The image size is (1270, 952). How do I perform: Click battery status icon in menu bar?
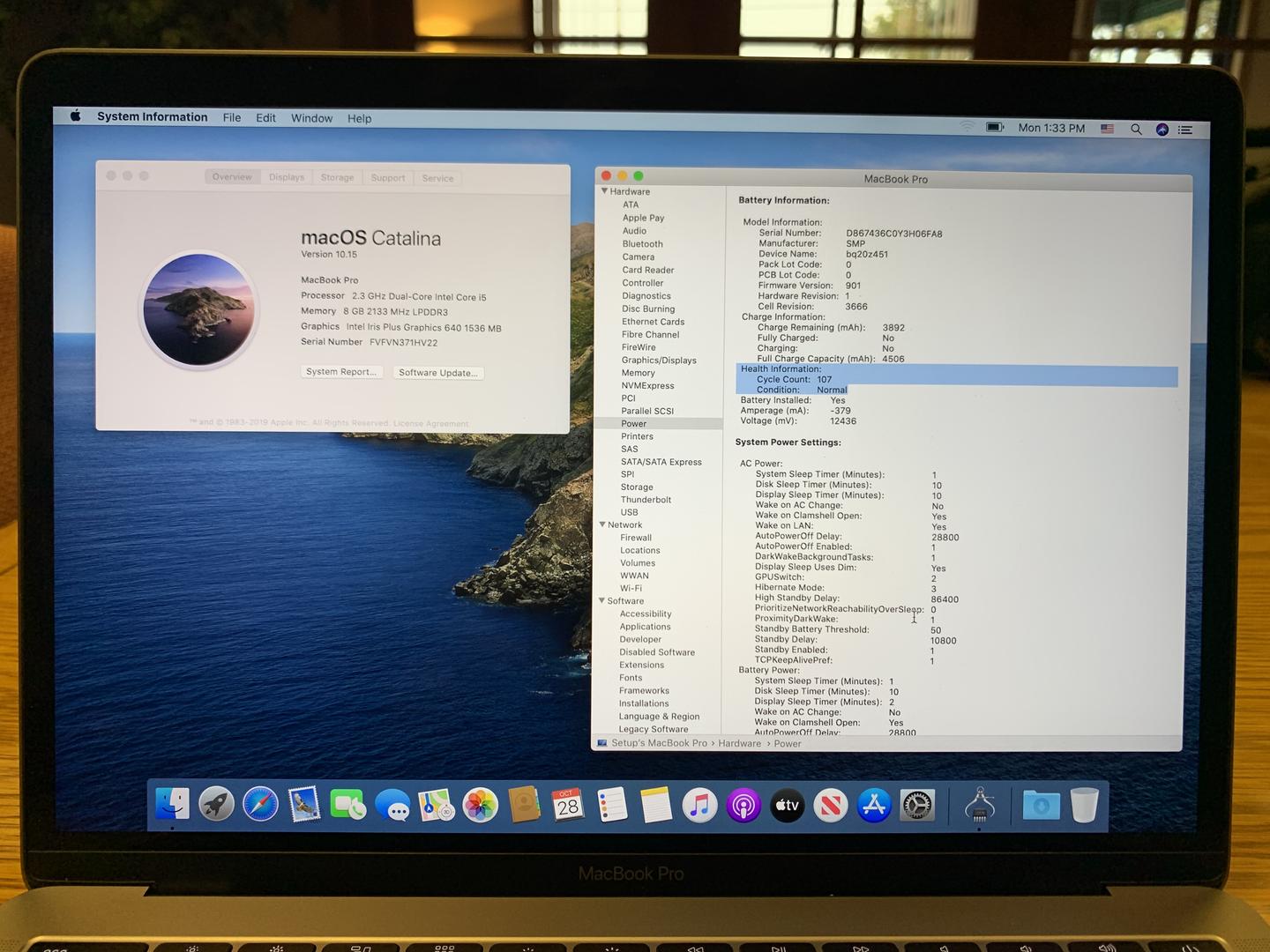click(996, 127)
